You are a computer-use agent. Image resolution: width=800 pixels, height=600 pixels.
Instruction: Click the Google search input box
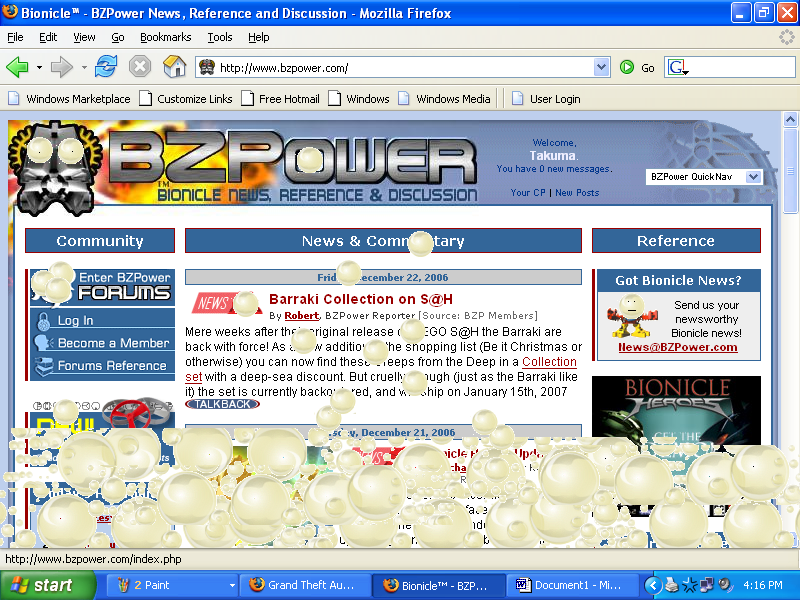[742, 67]
